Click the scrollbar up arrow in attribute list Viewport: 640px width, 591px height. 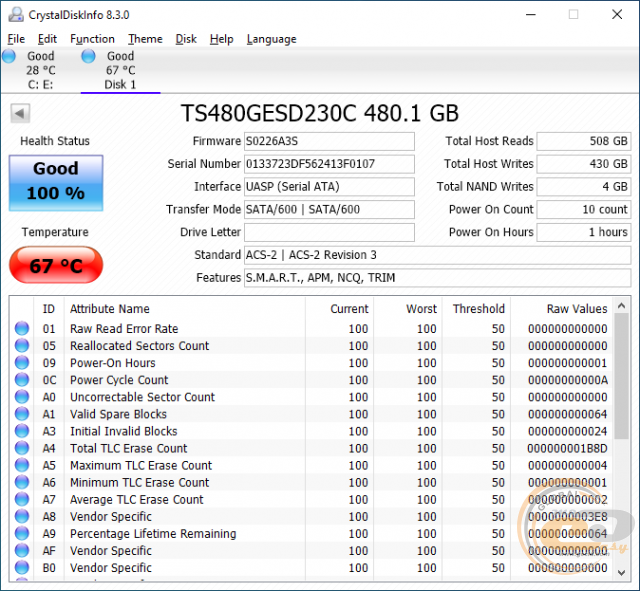tap(622, 306)
